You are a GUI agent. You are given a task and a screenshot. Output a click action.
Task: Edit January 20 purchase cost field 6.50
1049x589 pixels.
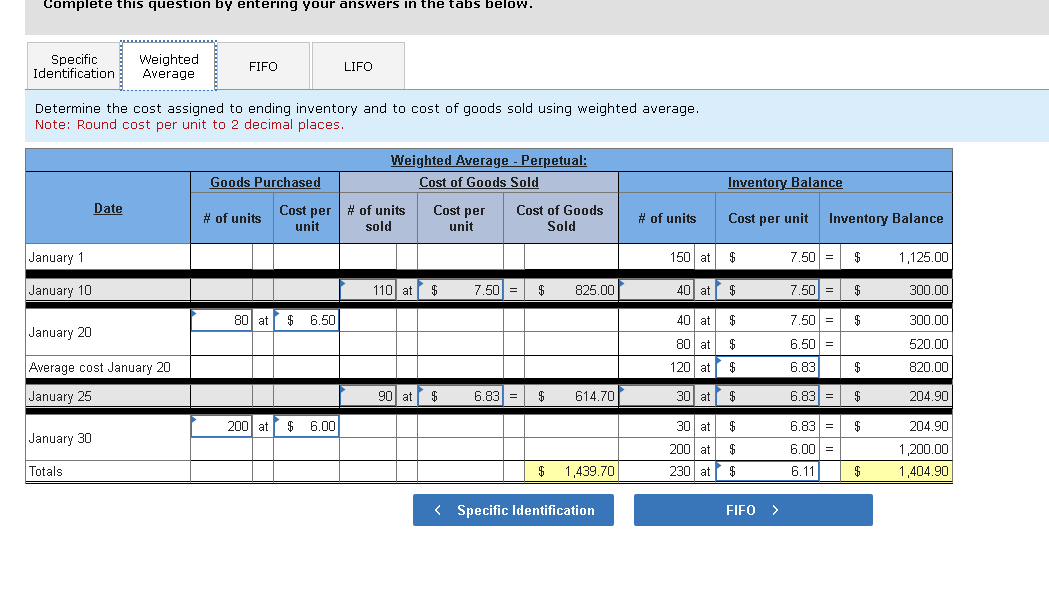tap(306, 321)
